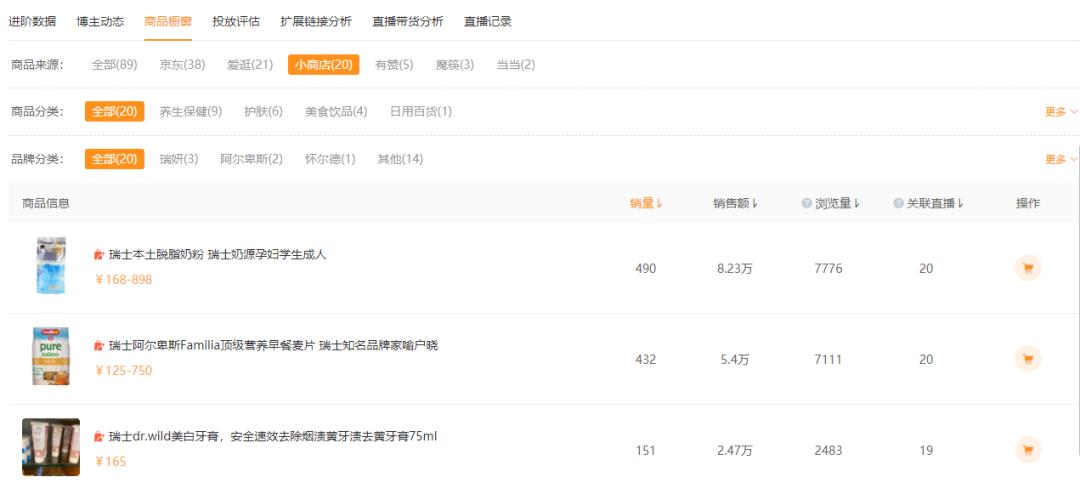
Task: Switch to the 博主动态 tab
Action: pyautogui.click(x=100, y=21)
